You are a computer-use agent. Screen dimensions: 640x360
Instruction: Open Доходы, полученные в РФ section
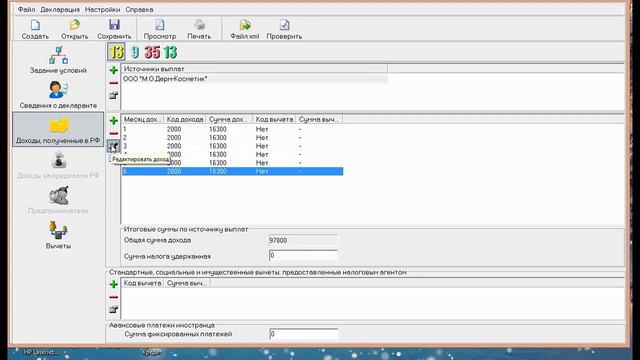[x=58, y=130]
